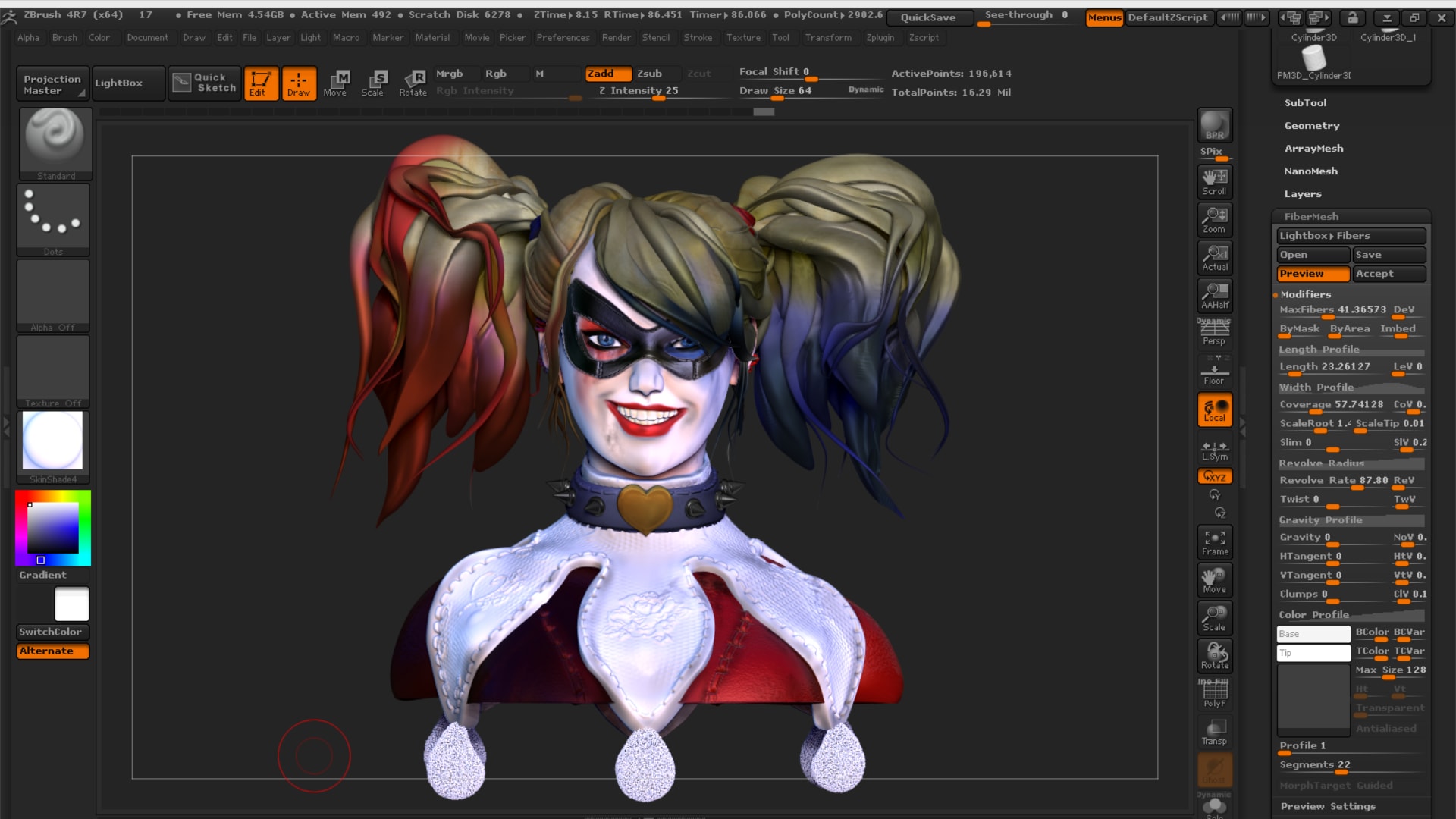Open the Tool menu
Image resolution: width=1456 pixels, height=819 pixels.
(780, 37)
